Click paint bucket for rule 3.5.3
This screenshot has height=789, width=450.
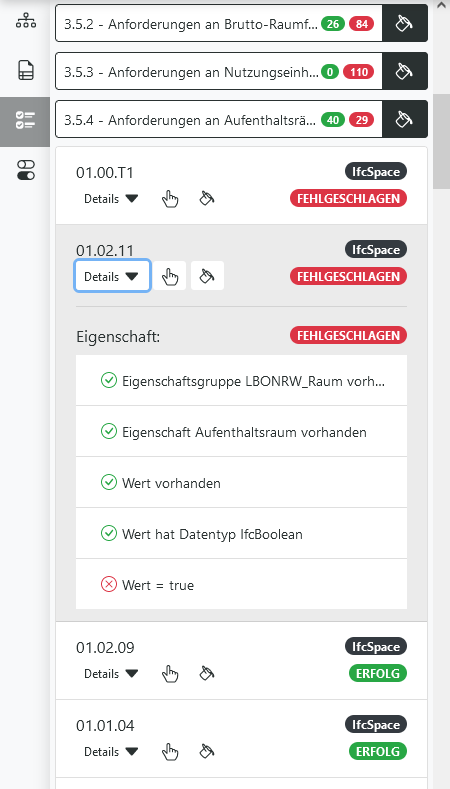(405, 71)
